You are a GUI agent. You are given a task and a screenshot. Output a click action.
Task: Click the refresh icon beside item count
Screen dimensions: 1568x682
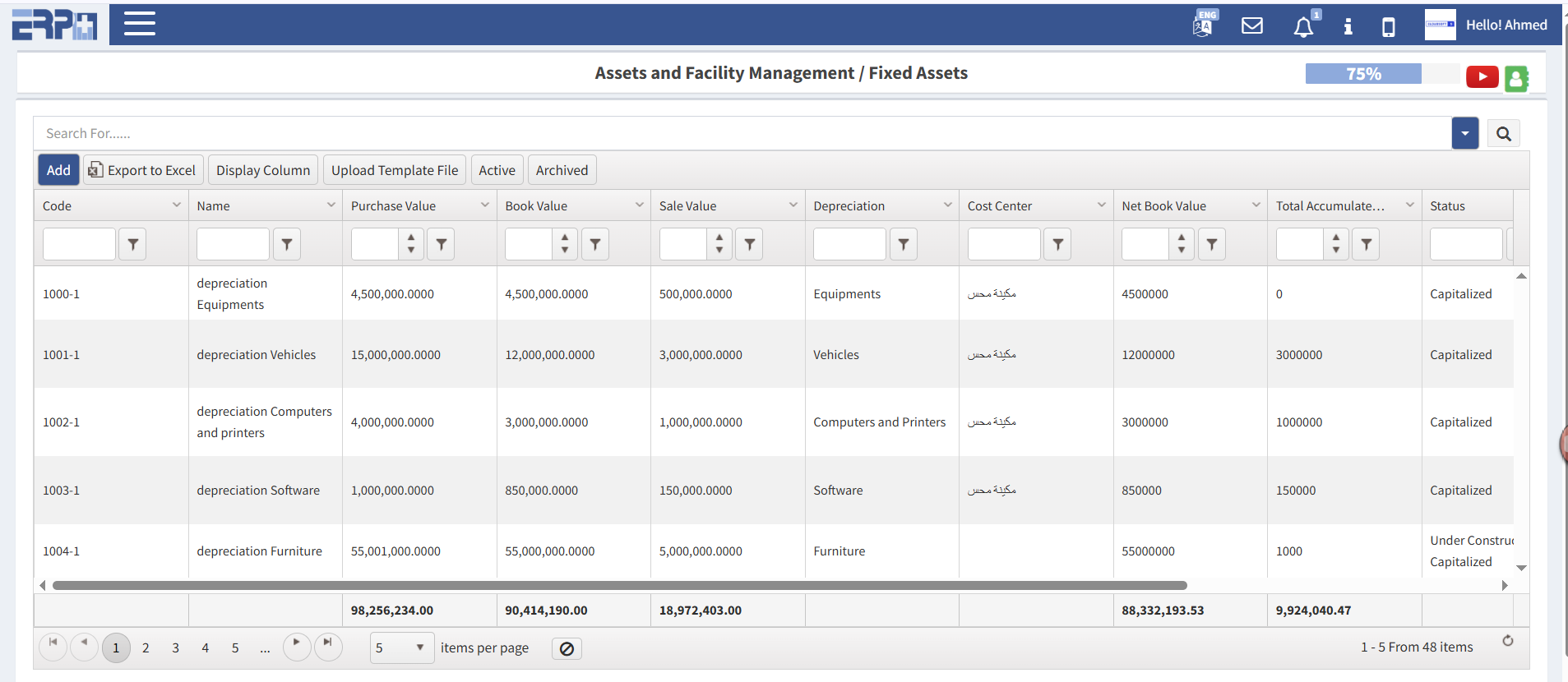(1507, 641)
